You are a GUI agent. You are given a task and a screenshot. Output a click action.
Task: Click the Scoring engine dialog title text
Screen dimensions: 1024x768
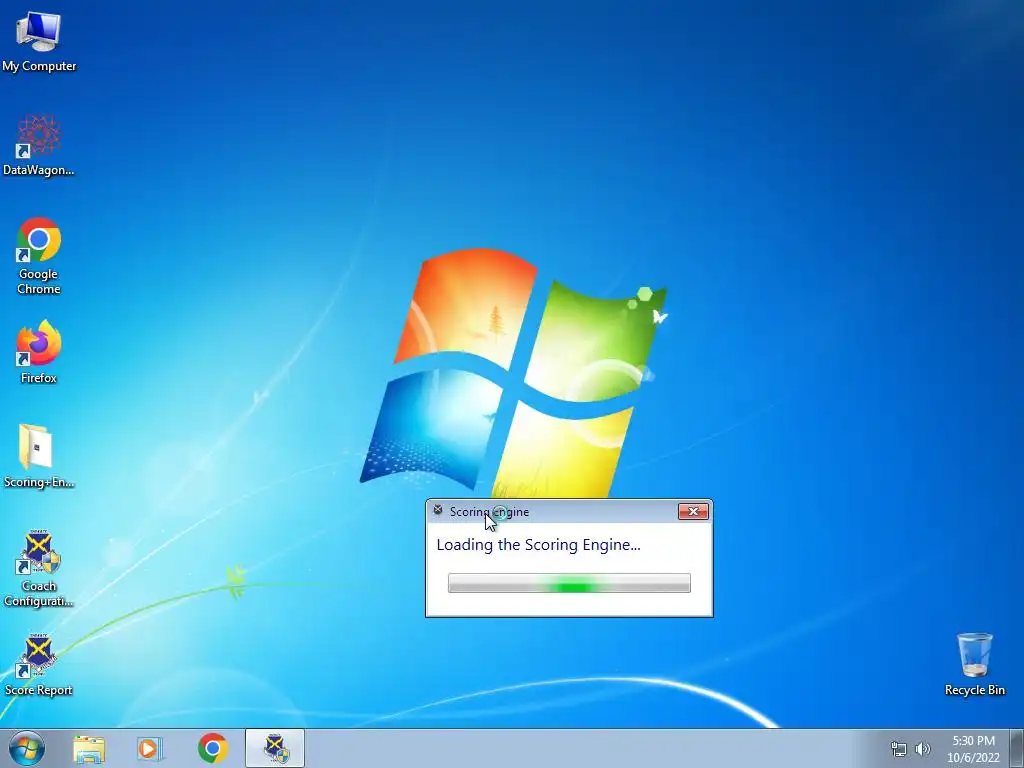489,512
